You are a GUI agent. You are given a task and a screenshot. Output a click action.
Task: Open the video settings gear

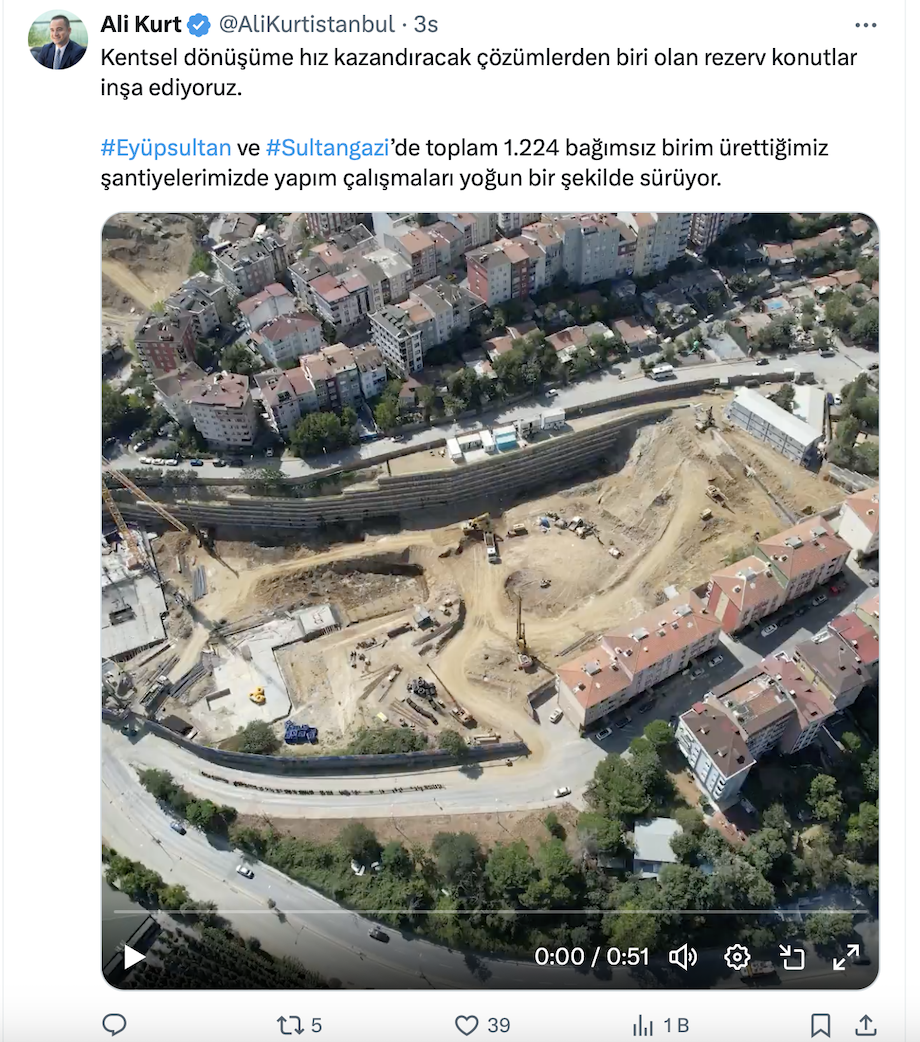737,957
